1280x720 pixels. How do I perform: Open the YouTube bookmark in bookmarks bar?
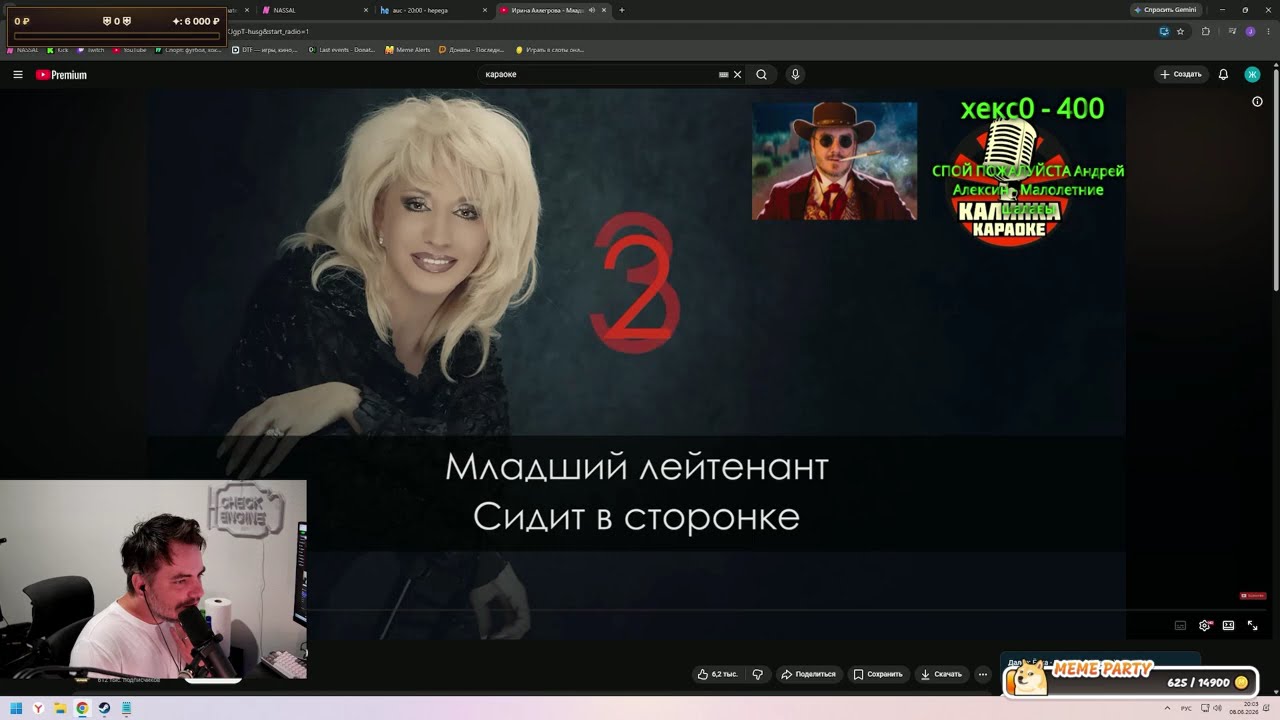(130, 50)
